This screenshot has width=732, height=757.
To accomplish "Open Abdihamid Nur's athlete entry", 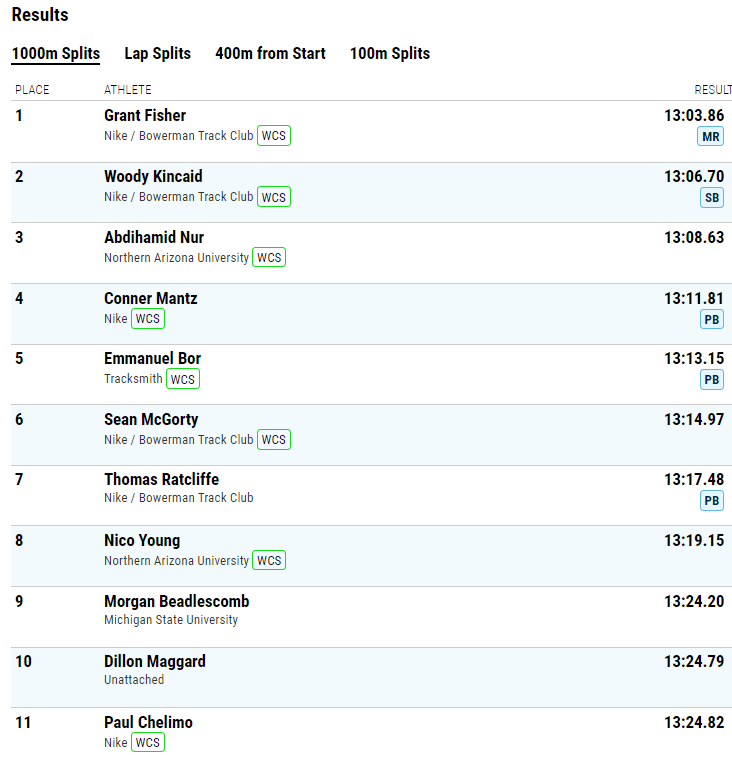I will (154, 237).
